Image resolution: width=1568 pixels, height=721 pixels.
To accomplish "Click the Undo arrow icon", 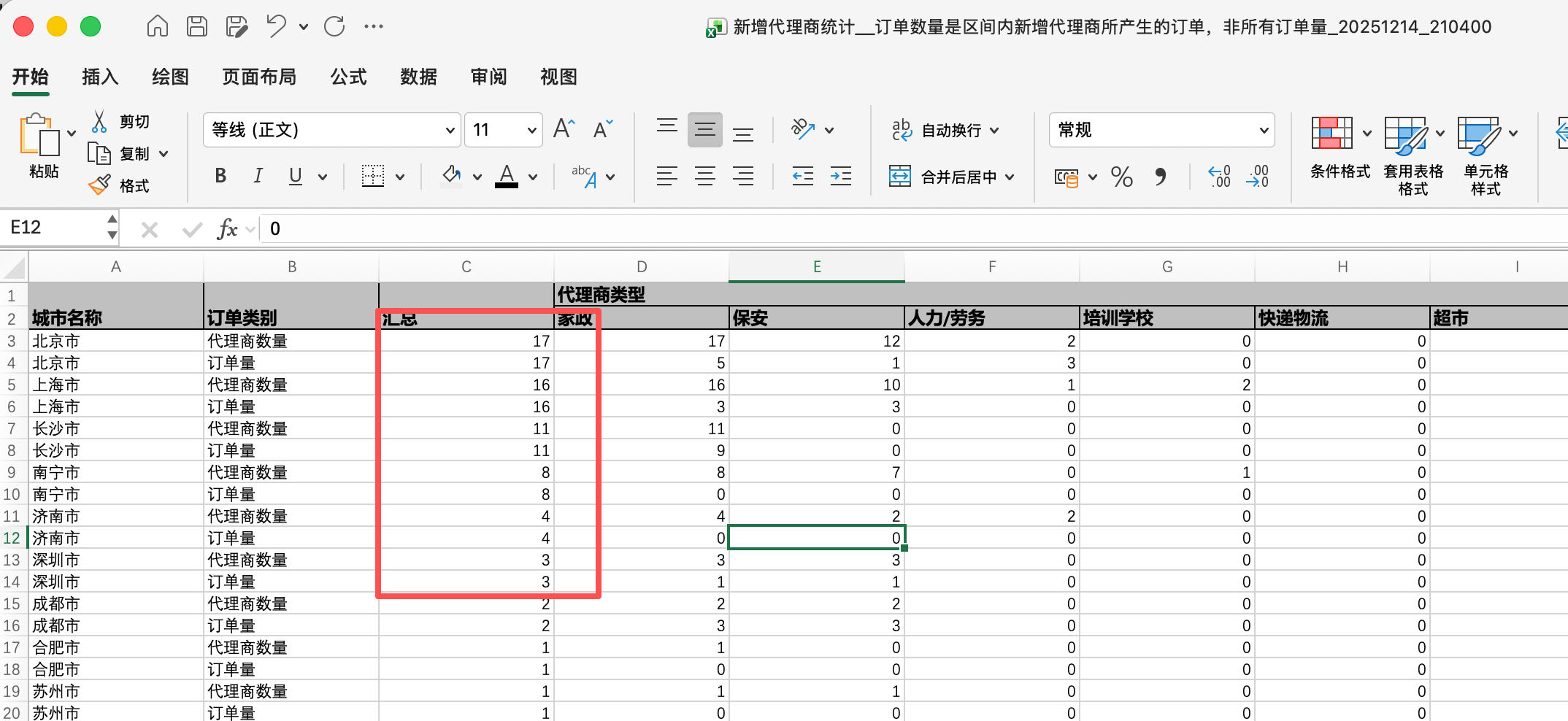I will [276, 27].
